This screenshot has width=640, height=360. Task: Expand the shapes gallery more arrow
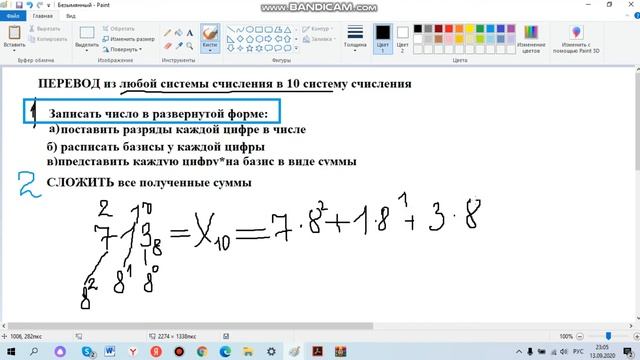(296, 49)
